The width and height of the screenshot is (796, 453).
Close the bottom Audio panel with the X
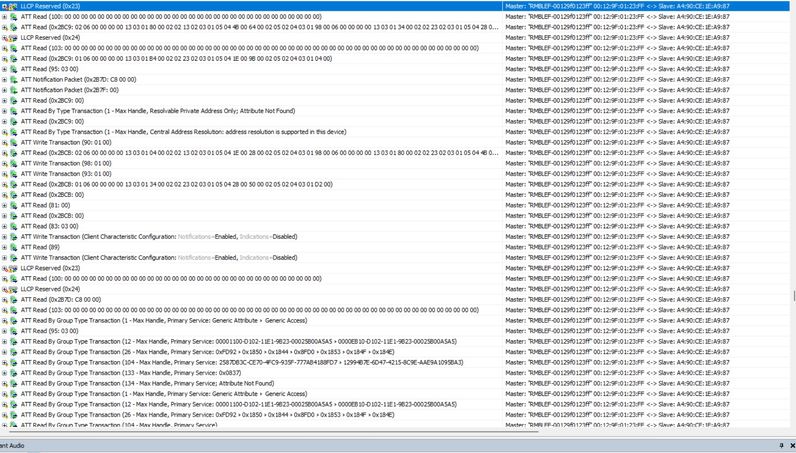click(x=792, y=445)
